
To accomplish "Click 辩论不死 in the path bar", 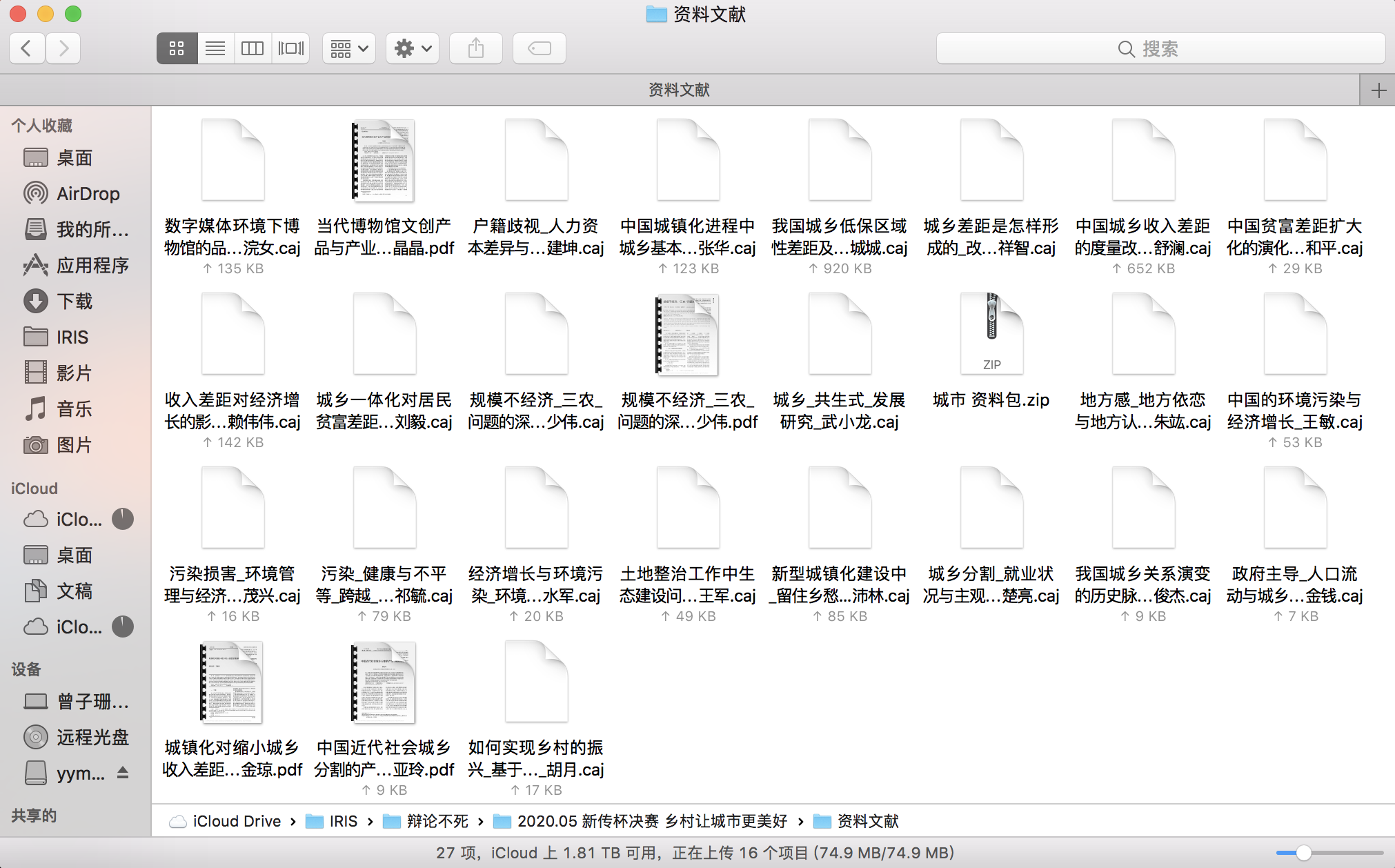I will (x=437, y=821).
